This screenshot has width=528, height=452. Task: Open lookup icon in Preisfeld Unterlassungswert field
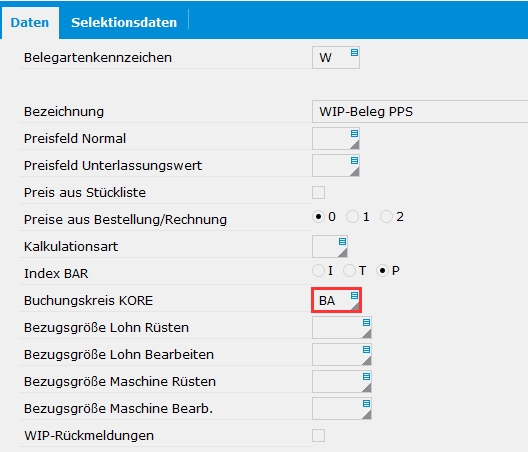click(354, 161)
